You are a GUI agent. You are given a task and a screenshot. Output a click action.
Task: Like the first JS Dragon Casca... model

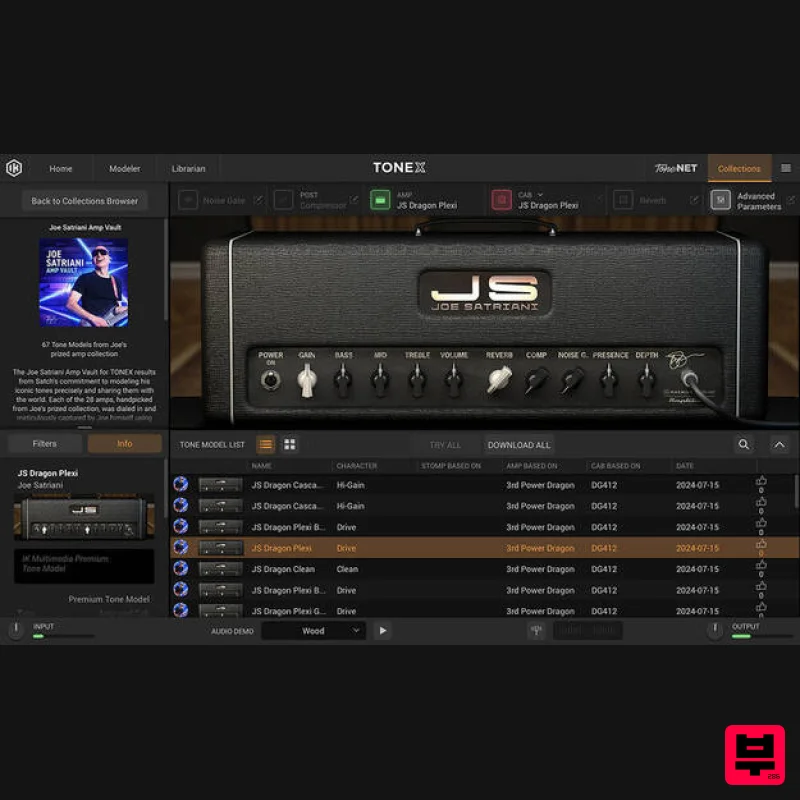(x=761, y=481)
